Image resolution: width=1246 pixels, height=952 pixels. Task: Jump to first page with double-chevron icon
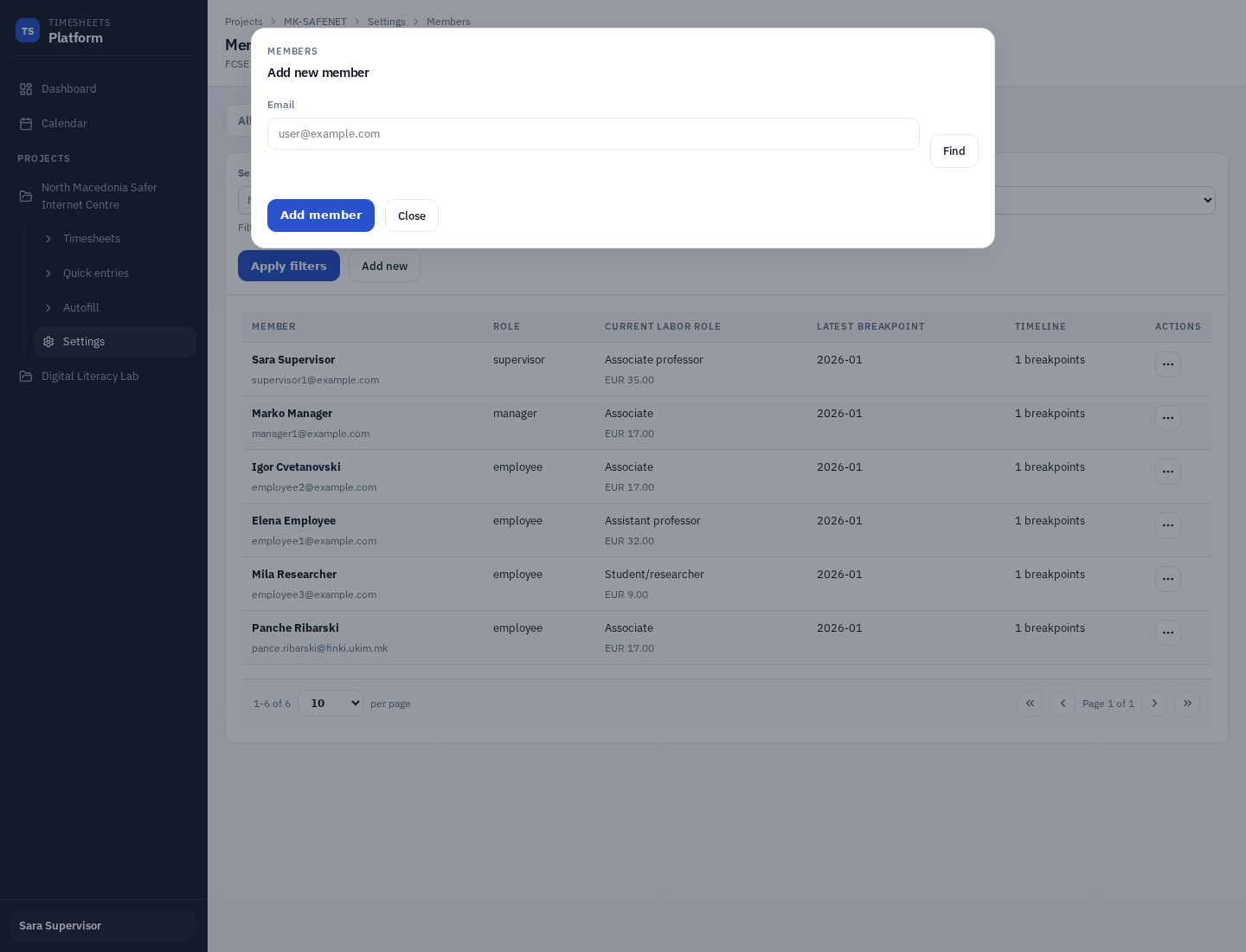(x=1030, y=704)
